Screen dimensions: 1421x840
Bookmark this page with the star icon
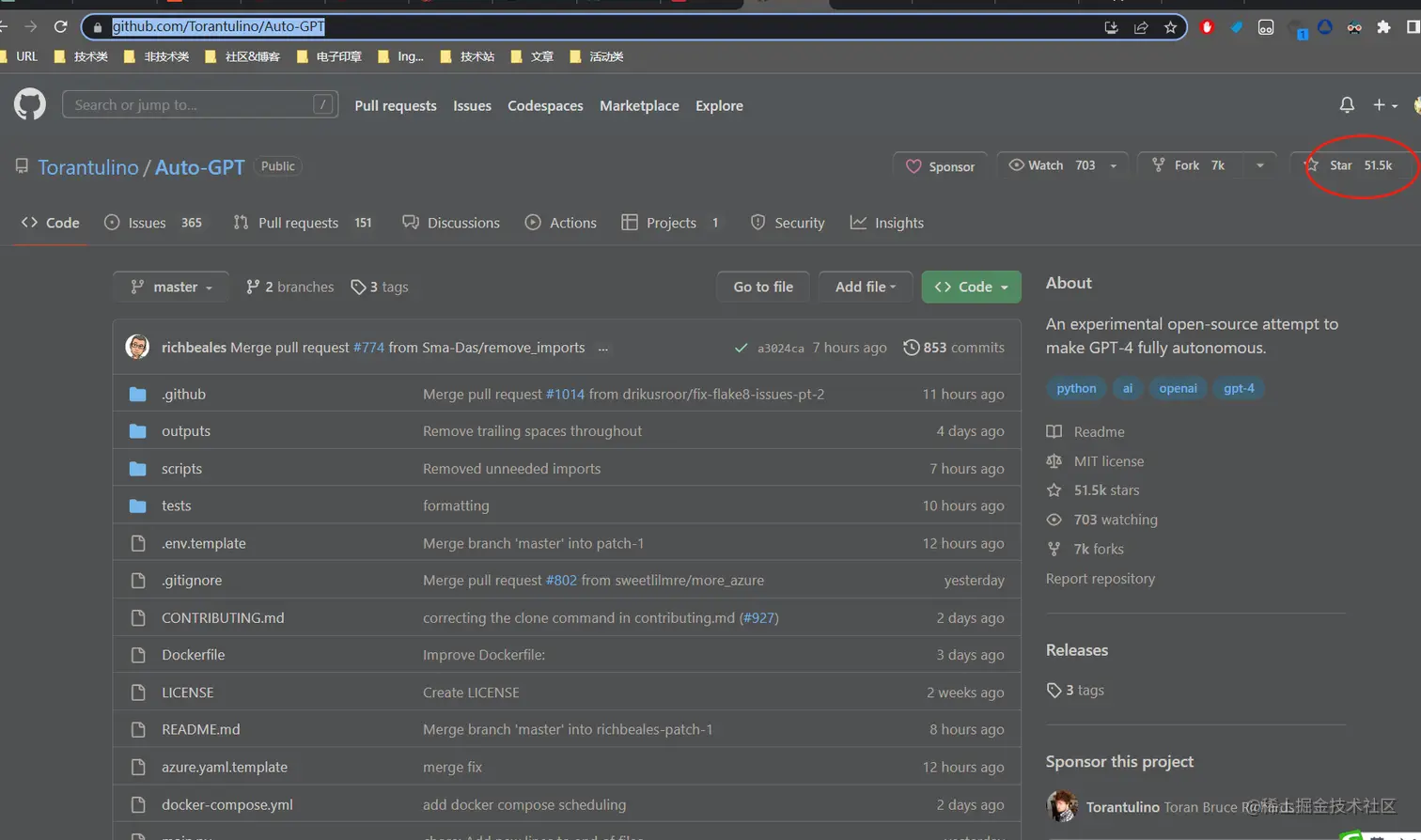pyautogui.click(x=1170, y=27)
